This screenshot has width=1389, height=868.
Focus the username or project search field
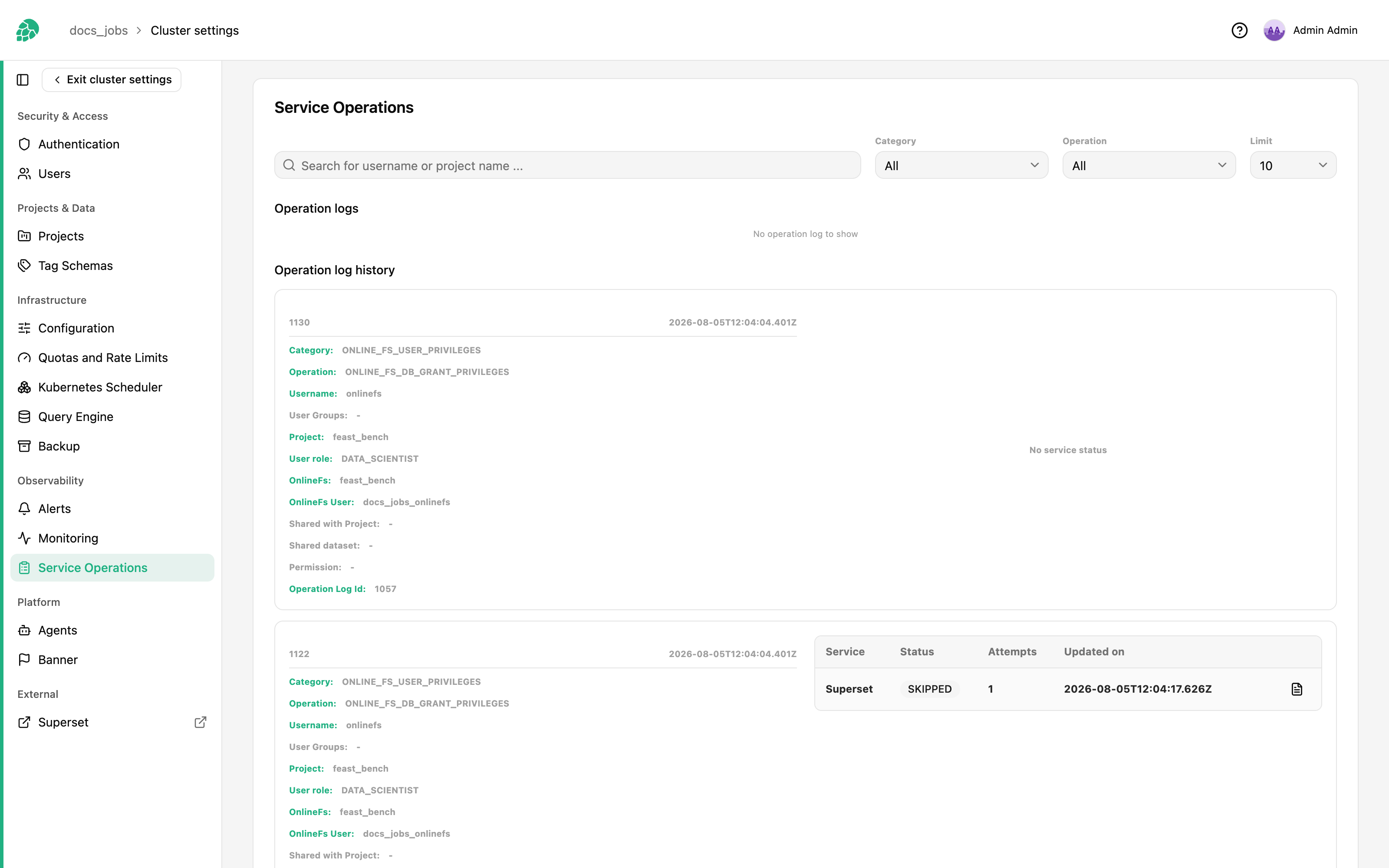[567, 165]
